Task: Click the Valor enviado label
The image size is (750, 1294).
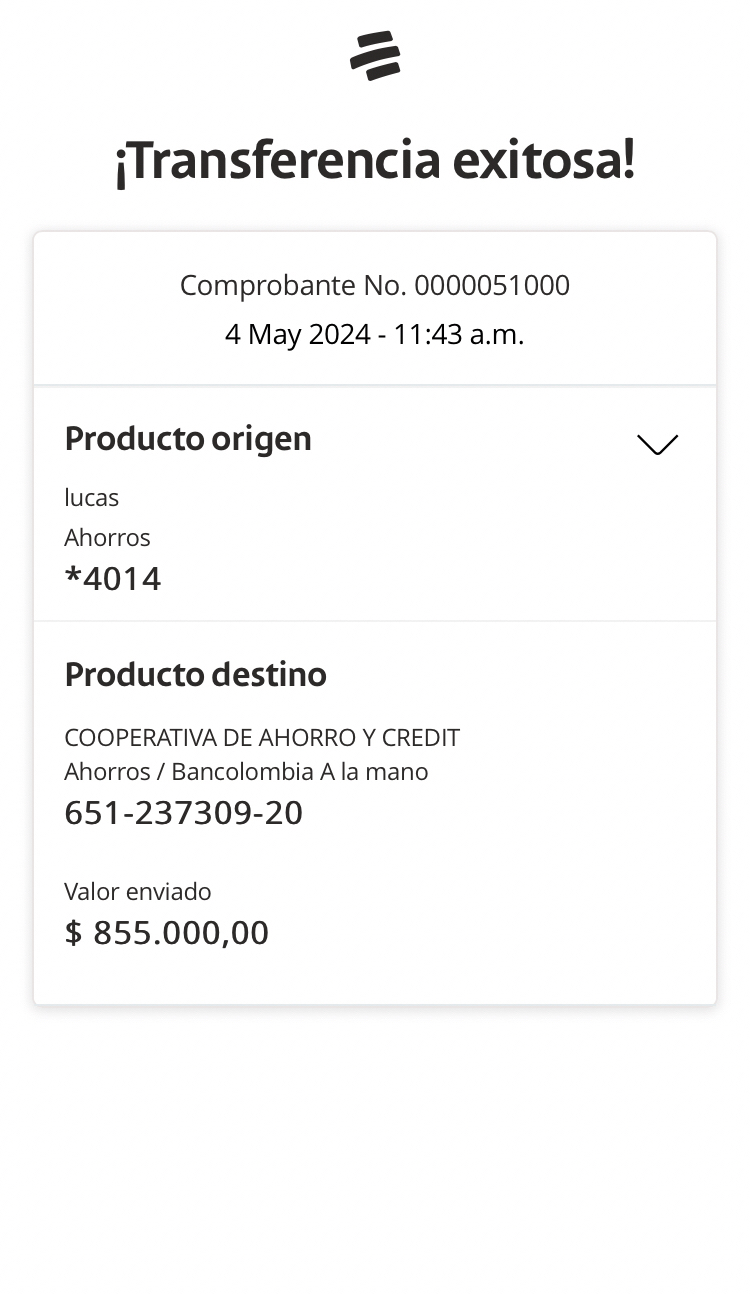Action: pyautogui.click(x=138, y=892)
